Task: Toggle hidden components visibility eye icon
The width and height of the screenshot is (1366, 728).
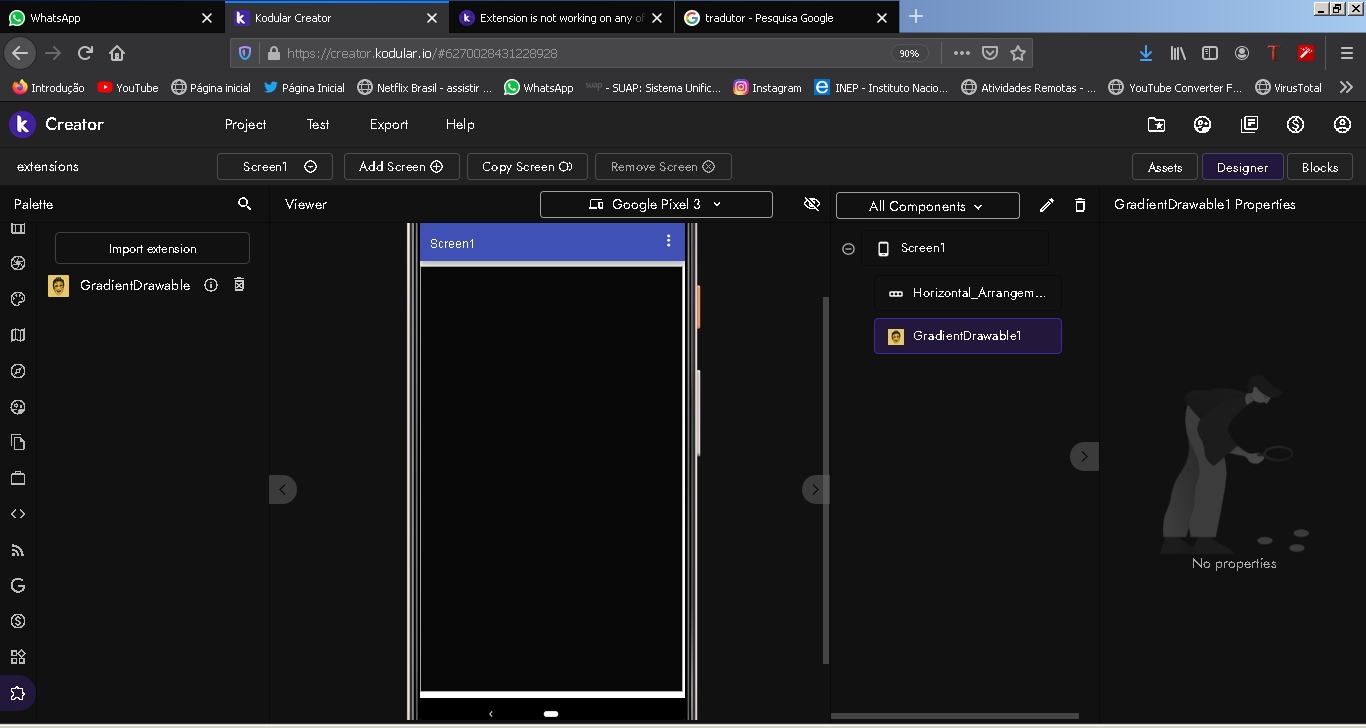Action: pyautogui.click(x=812, y=204)
